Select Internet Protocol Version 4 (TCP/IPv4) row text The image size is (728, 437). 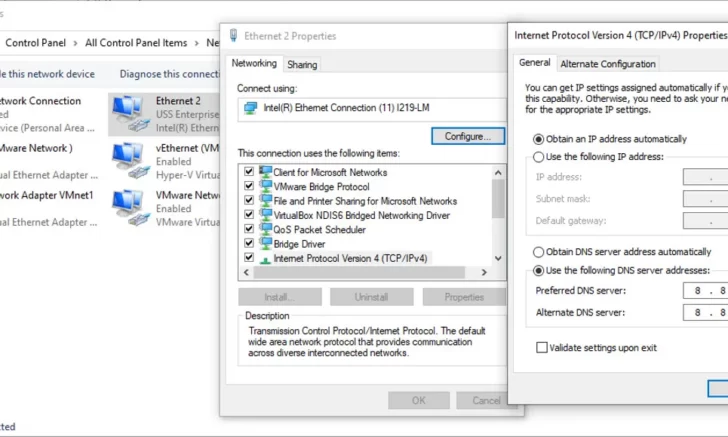[x=350, y=258]
